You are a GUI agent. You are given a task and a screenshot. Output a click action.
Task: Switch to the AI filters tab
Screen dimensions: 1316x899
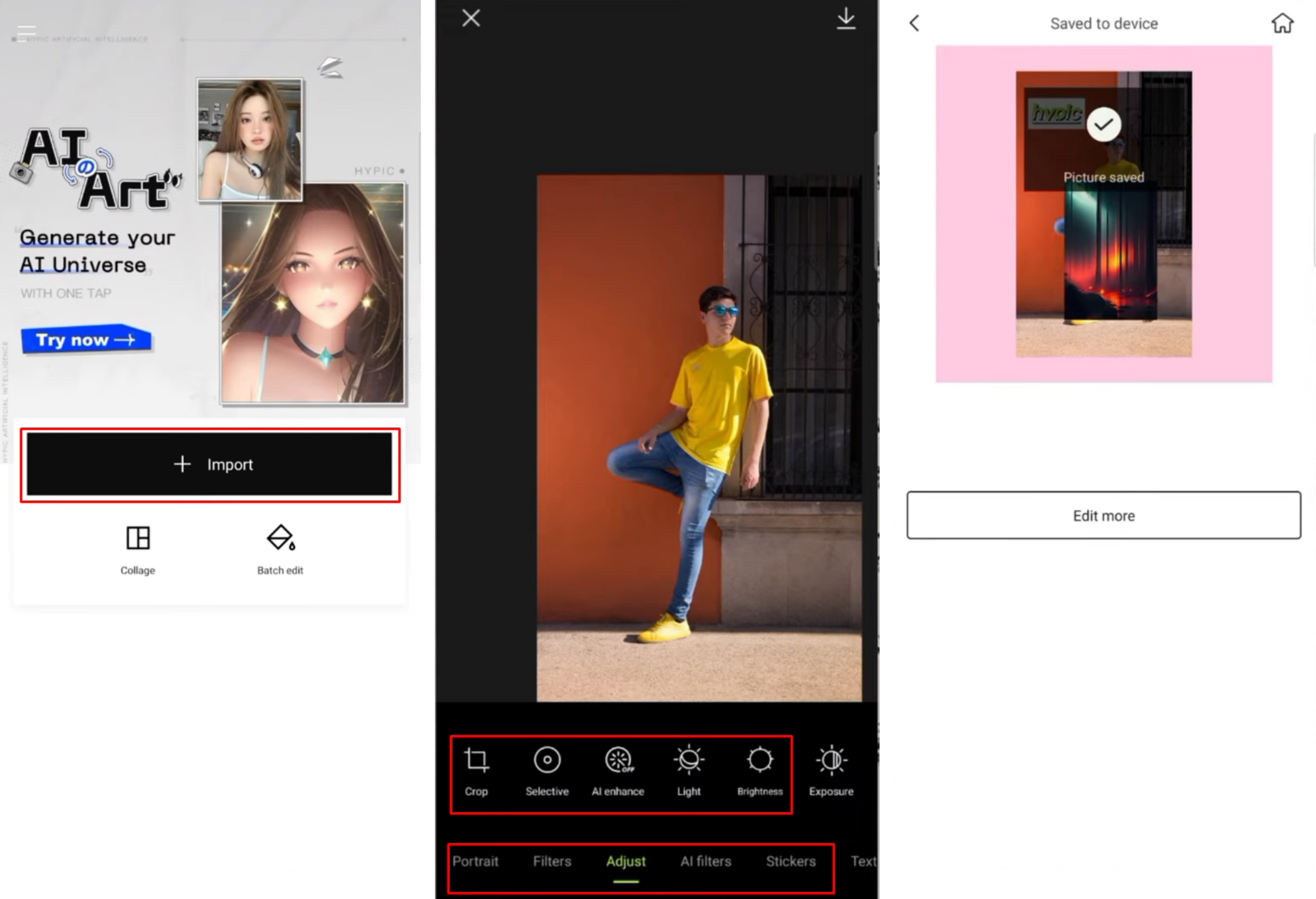point(705,861)
